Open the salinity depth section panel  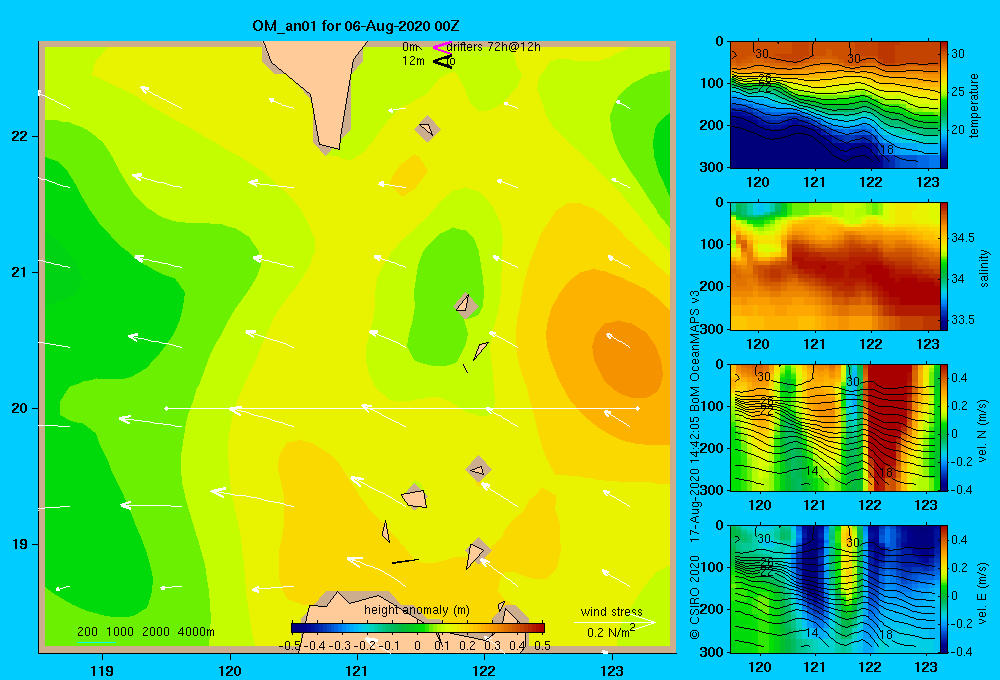tap(834, 266)
